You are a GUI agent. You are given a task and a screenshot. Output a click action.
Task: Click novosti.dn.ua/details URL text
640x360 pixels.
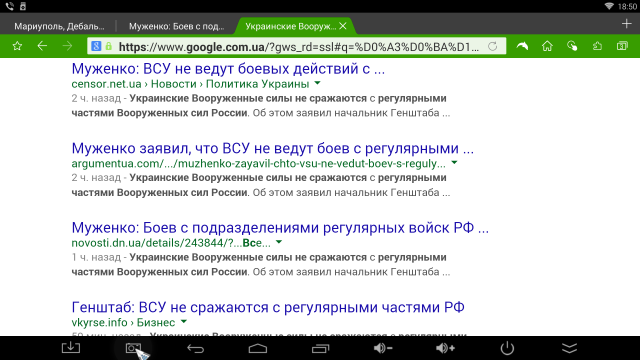[171, 243]
